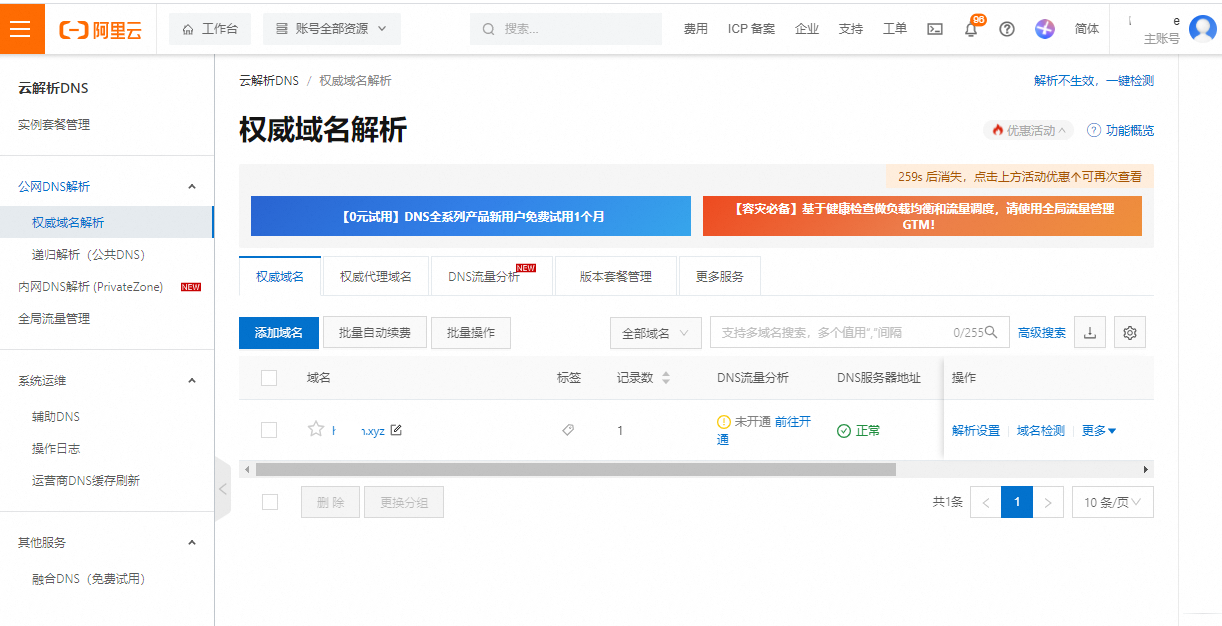Switch language via 简体
The height and width of the screenshot is (626, 1222).
[x=1087, y=29]
